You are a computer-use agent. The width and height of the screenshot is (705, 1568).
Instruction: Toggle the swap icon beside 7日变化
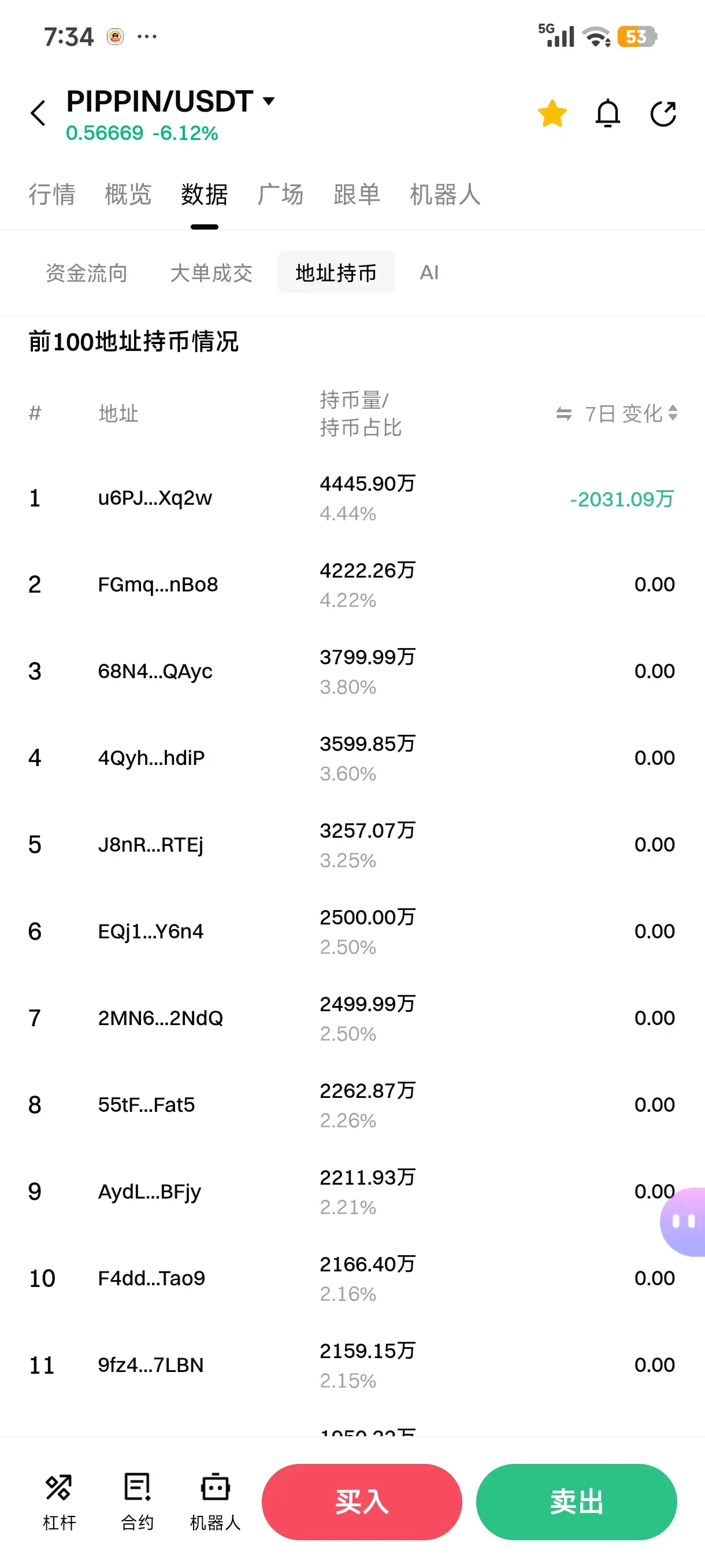tap(564, 414)
